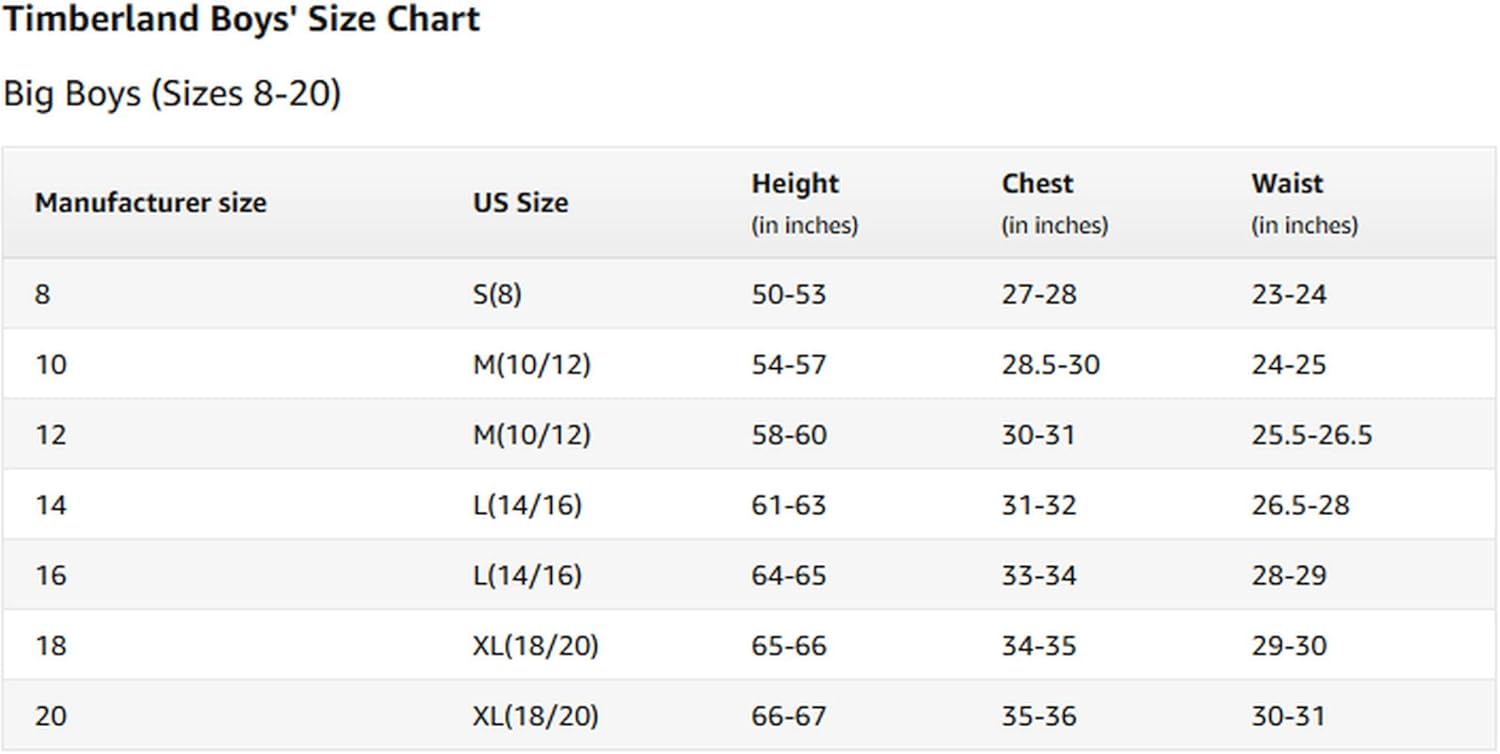Click the Waist column header

point(1286,184)
